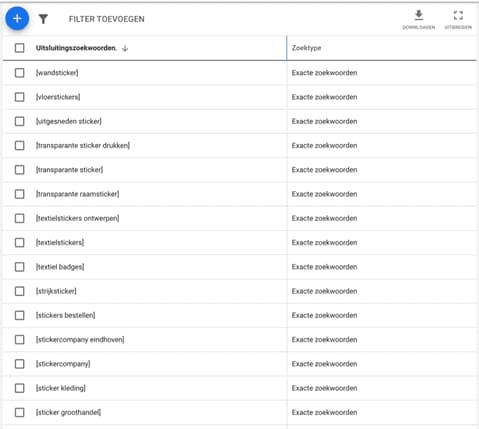479x429 pixels.
Task: Click keyword [sticker groothandel]
Action: tap(68, 412)
